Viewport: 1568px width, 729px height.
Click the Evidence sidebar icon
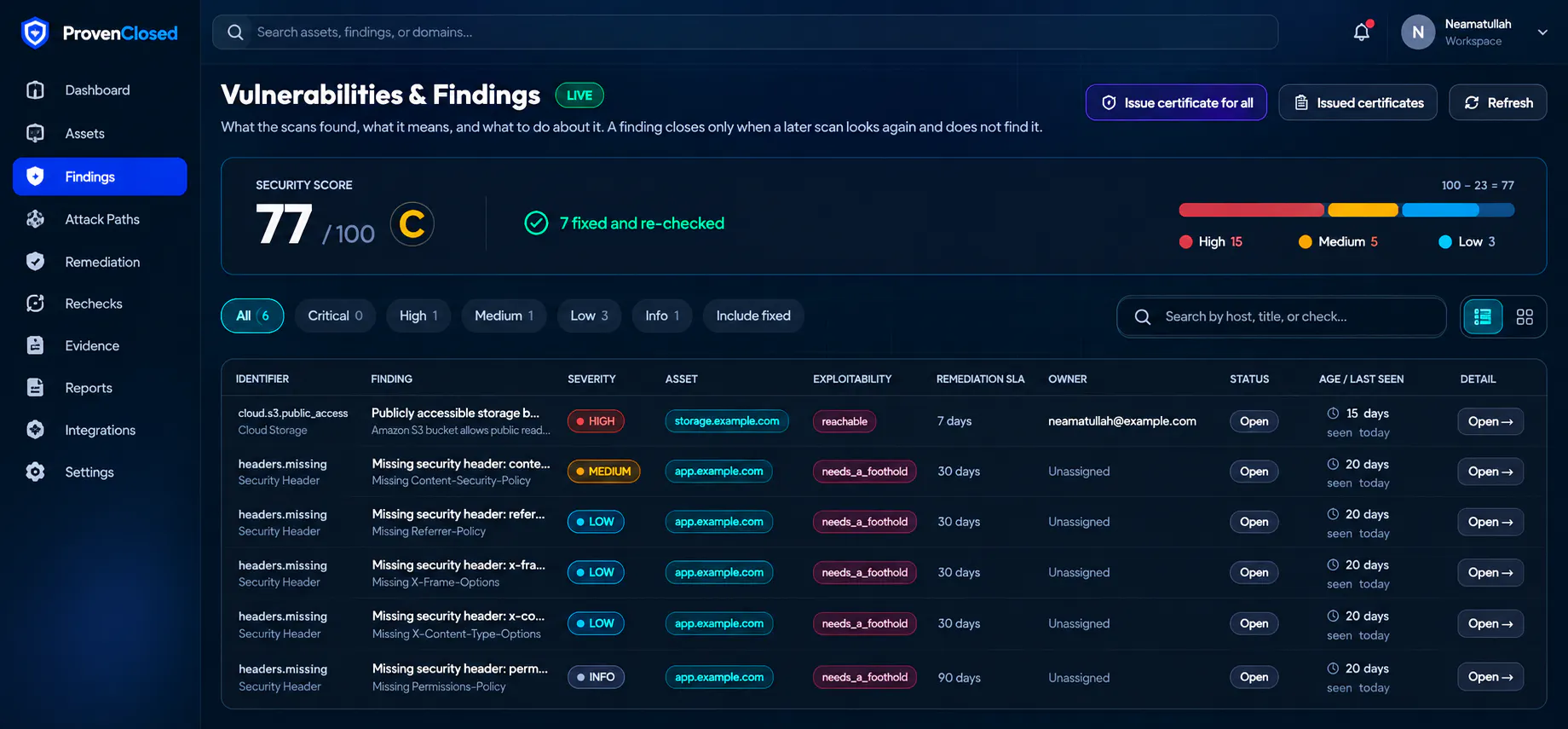(x=35, y=345)
